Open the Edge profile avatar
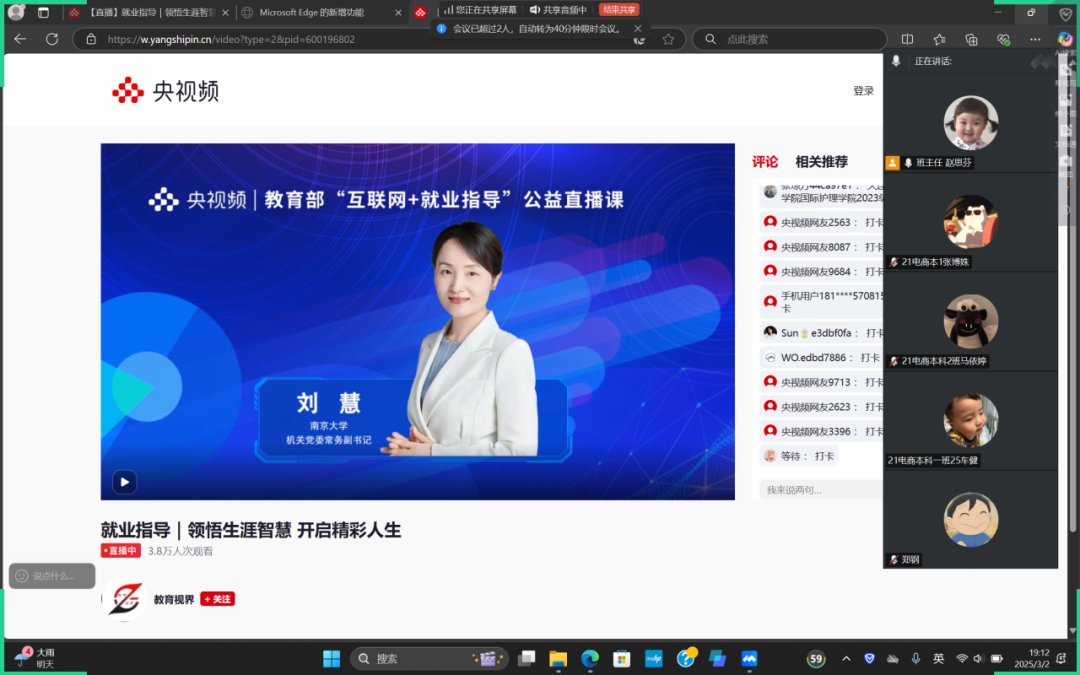Image resolution: width=1080 pixels, height=675 pixels. tap(15, 12)
